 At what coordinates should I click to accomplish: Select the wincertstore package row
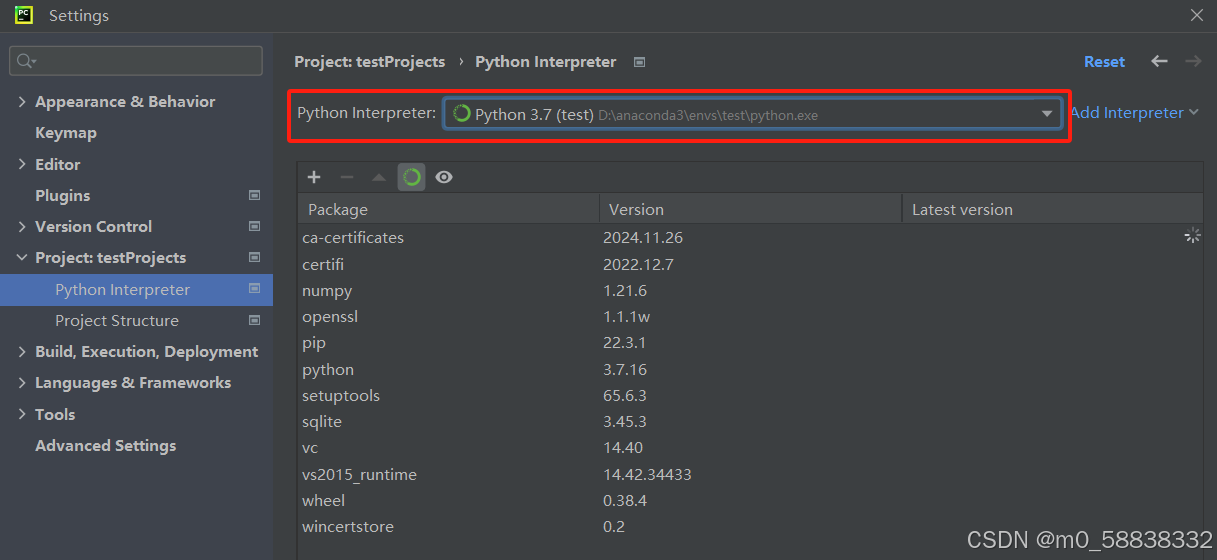[x=750, y=526]
